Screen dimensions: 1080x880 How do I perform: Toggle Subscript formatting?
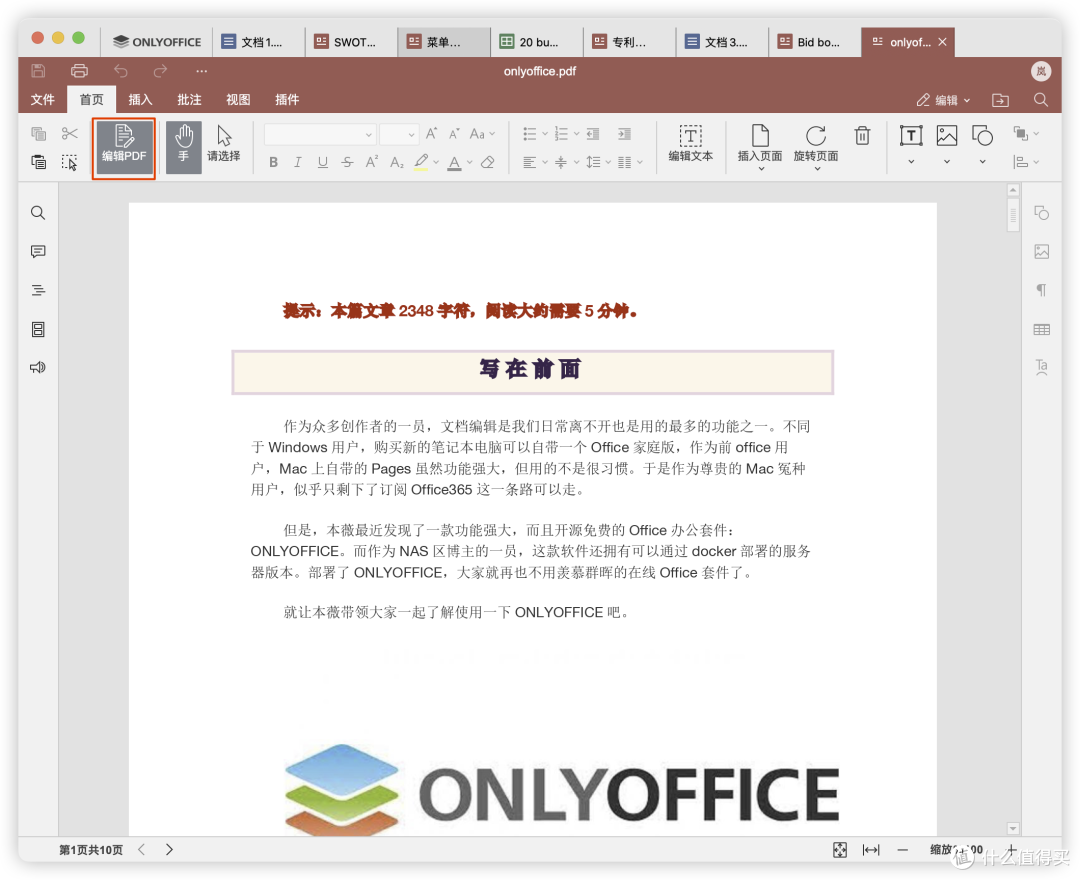(x=397, y=163)
